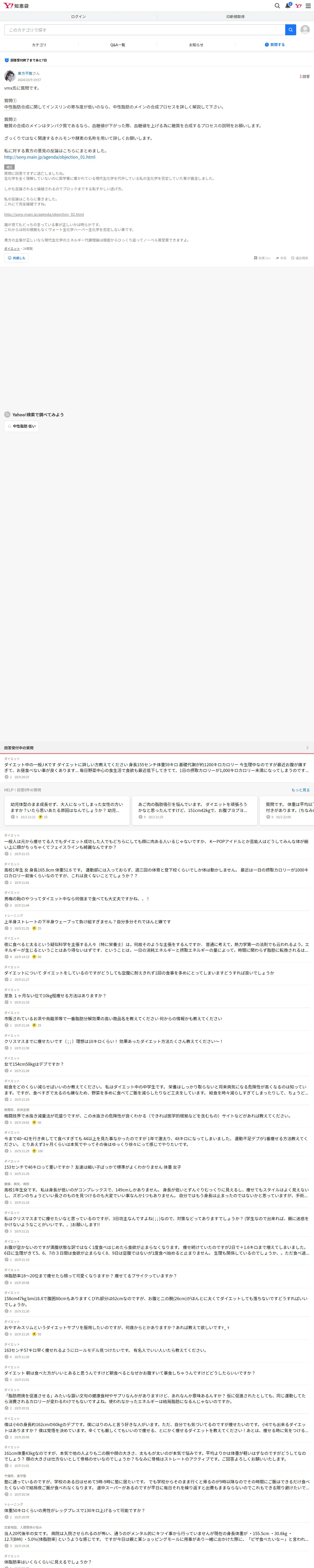Viewport: 314px width, 1568px height.
Task: Open the 質問する tab
Action: pyautogui.click(x=275, y=44)
